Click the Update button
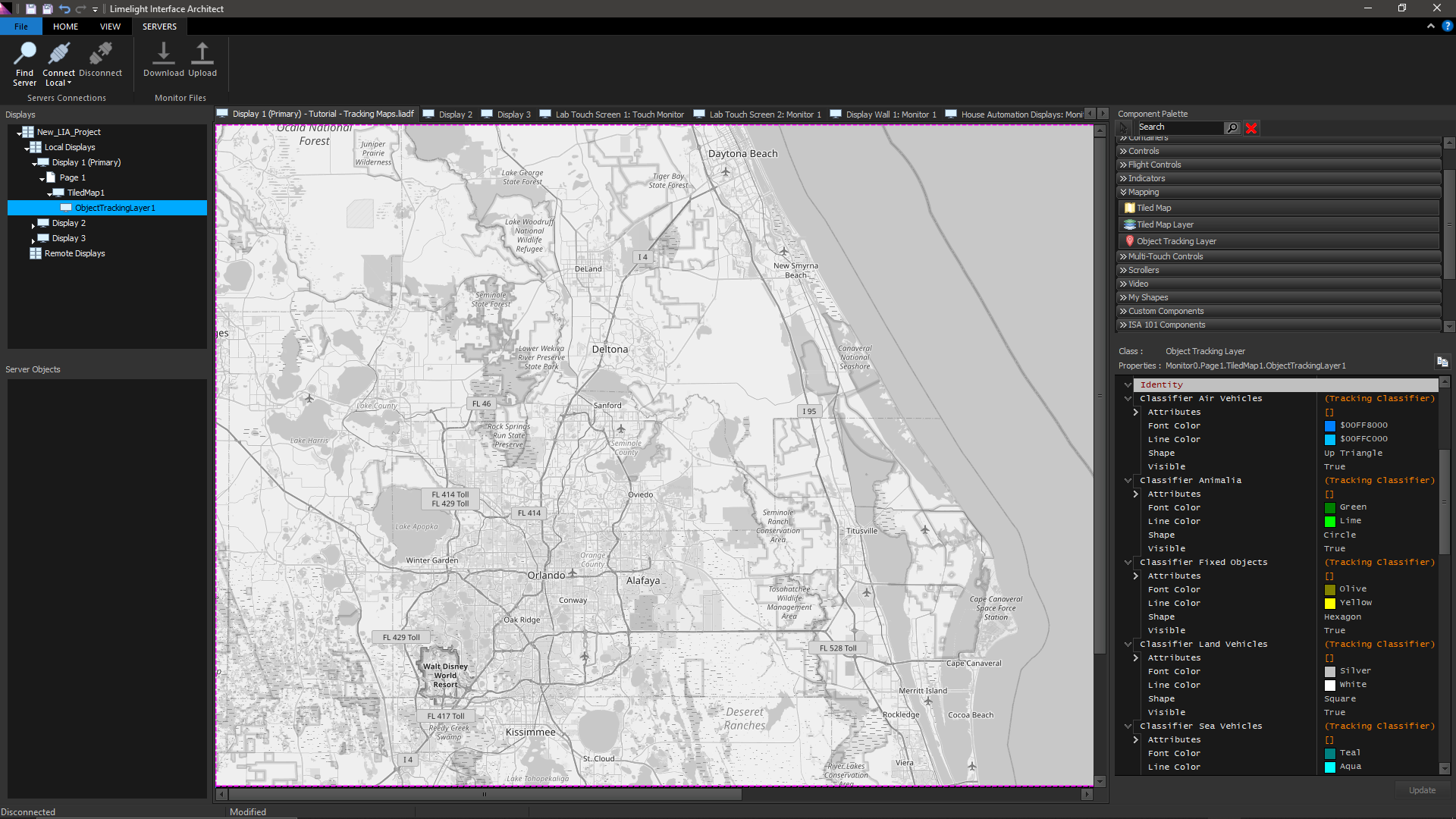The width and height of the screenshot is (1456, 819). point(1422,790)
